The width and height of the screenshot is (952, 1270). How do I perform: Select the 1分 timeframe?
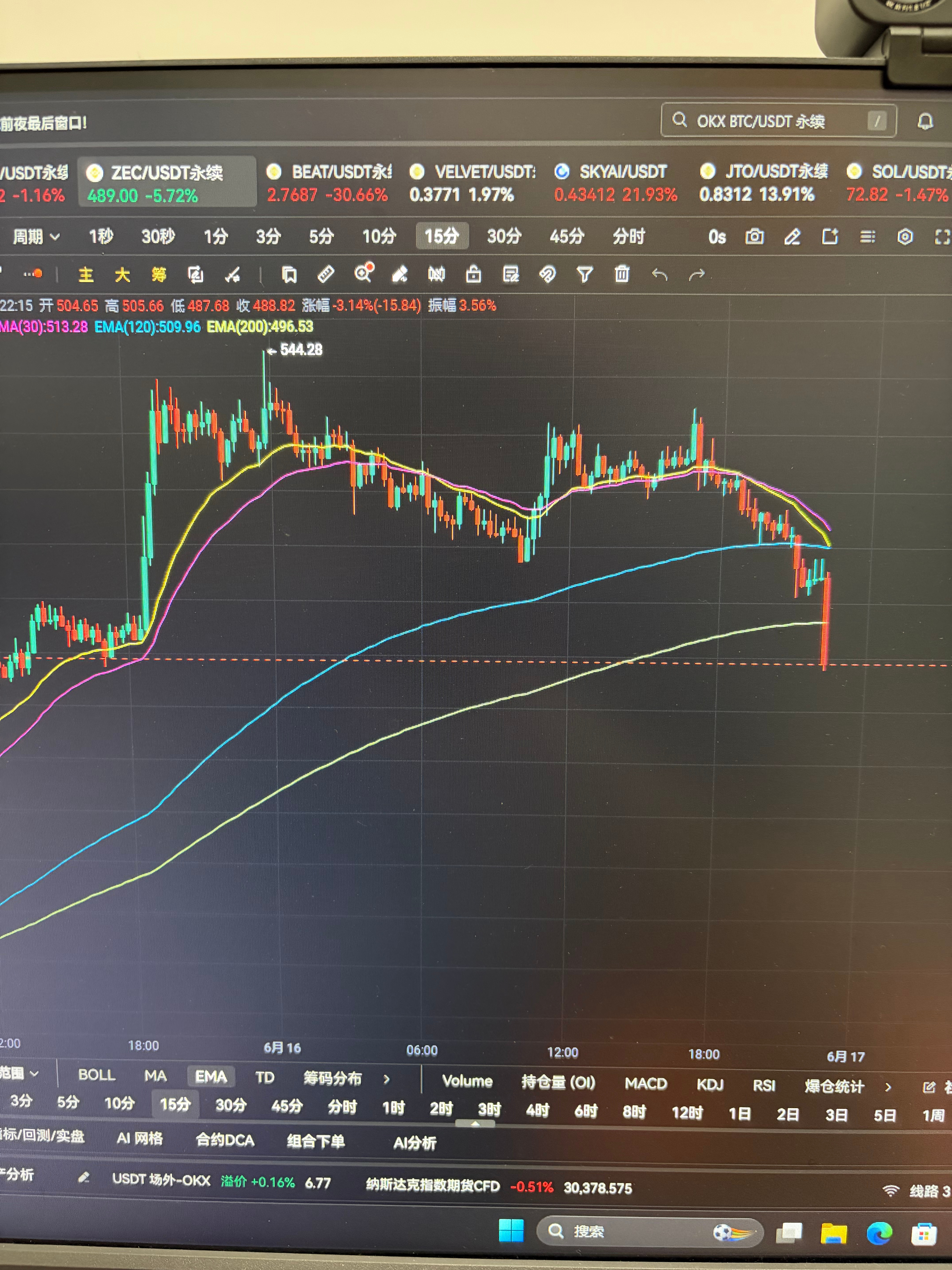tap(216, 236)
